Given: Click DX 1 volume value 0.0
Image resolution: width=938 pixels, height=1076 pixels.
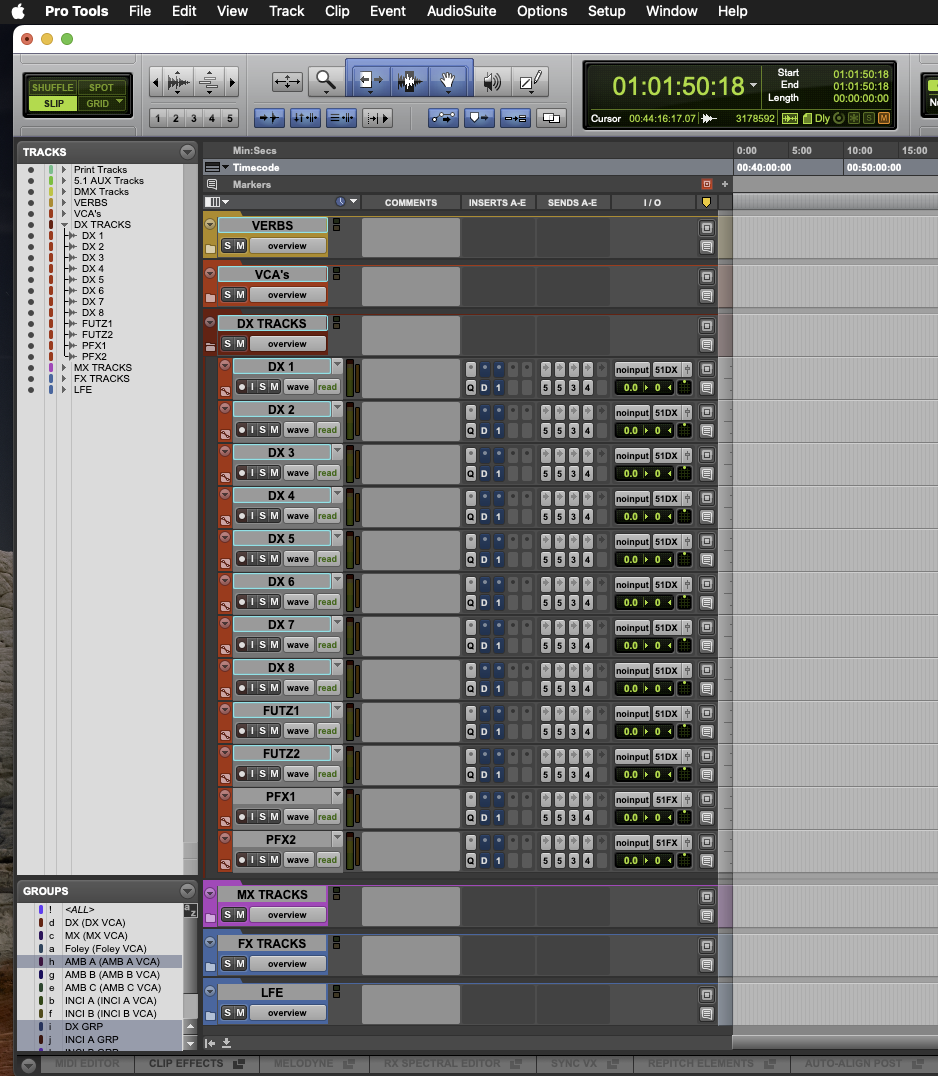Looking at the screenshot, I should click(x=631, y=388).
